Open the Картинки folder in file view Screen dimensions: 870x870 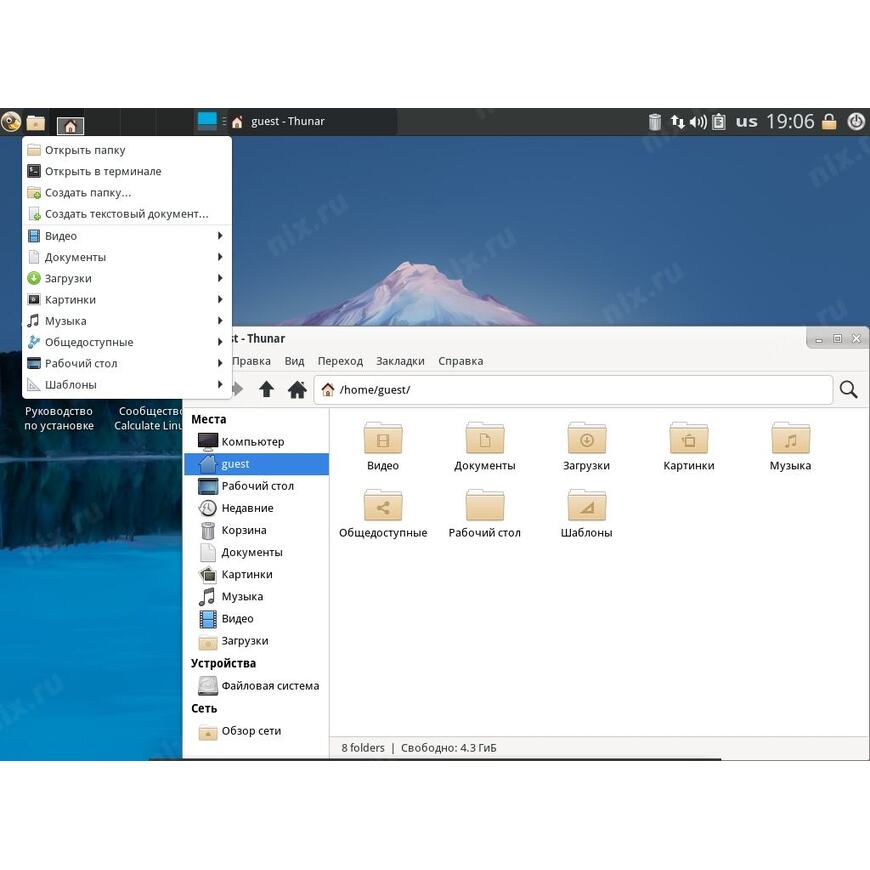(x=688, y=440)
